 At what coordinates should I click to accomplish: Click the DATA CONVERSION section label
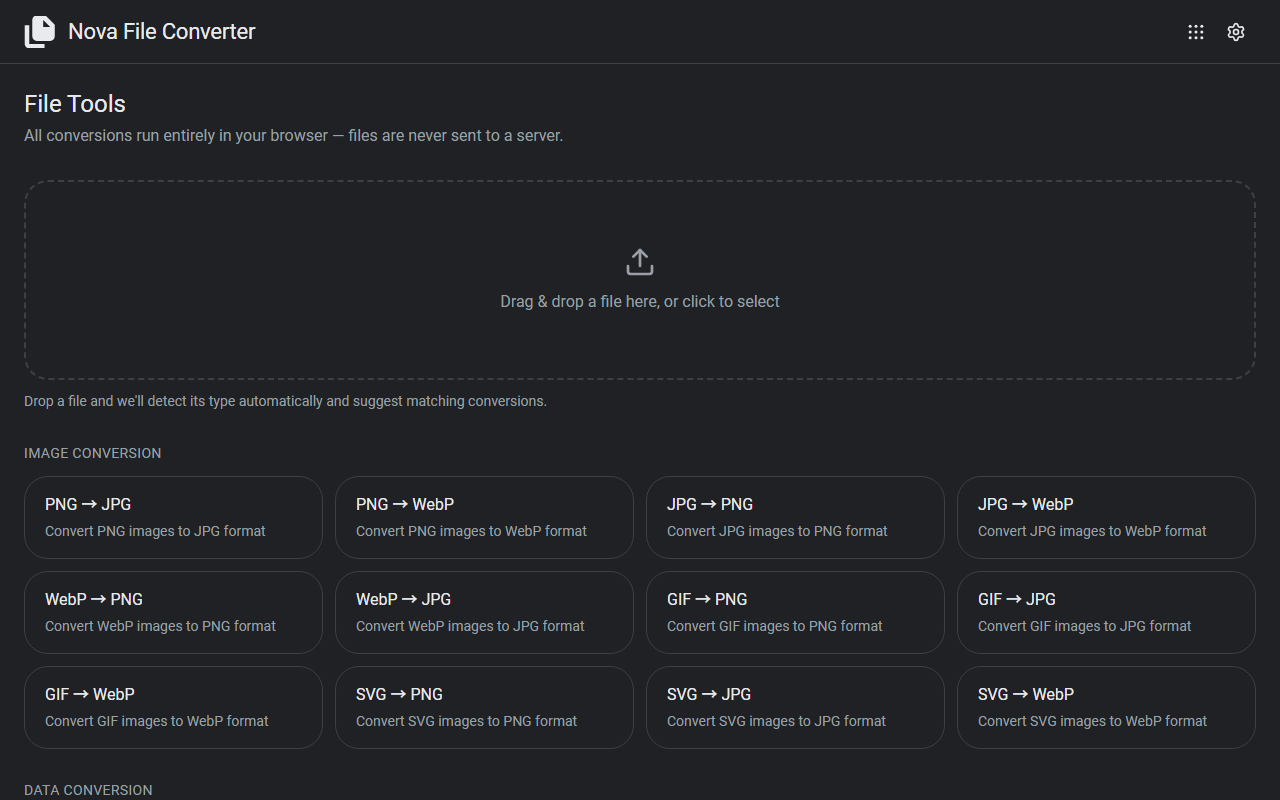pyautogui.click(x=88, y=790)
